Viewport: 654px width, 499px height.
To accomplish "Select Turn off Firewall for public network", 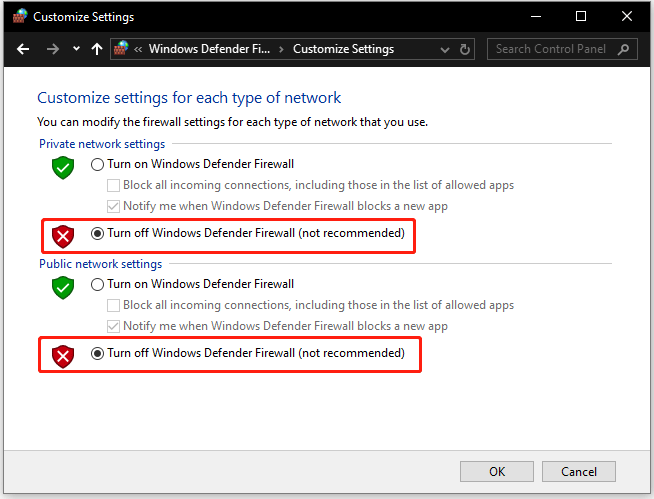I will pos(98,354).
